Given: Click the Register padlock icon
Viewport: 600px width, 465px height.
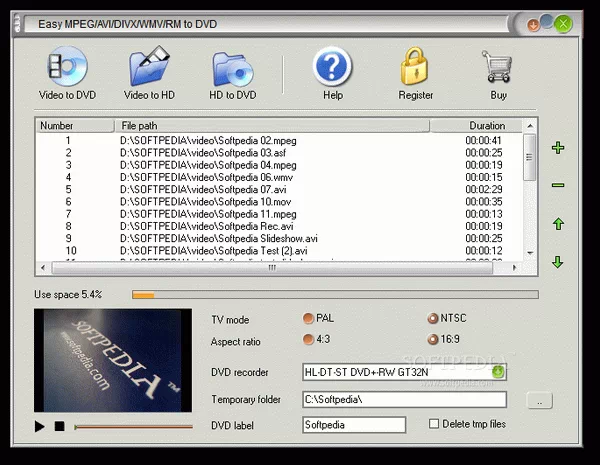Looking at the screenshot, I should click(x=415, y=74).
